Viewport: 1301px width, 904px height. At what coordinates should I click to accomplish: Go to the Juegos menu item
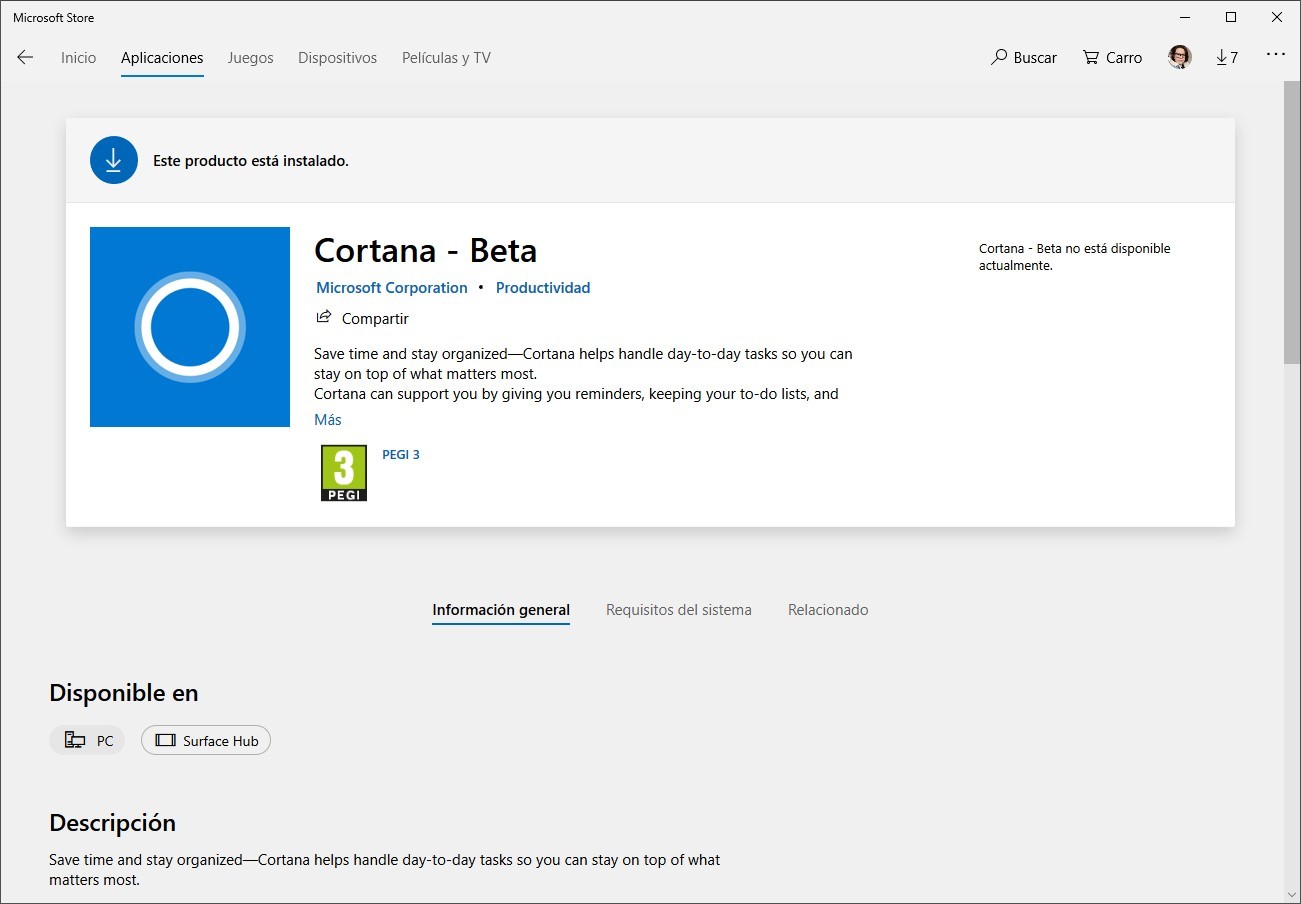[x=250, y=57]
